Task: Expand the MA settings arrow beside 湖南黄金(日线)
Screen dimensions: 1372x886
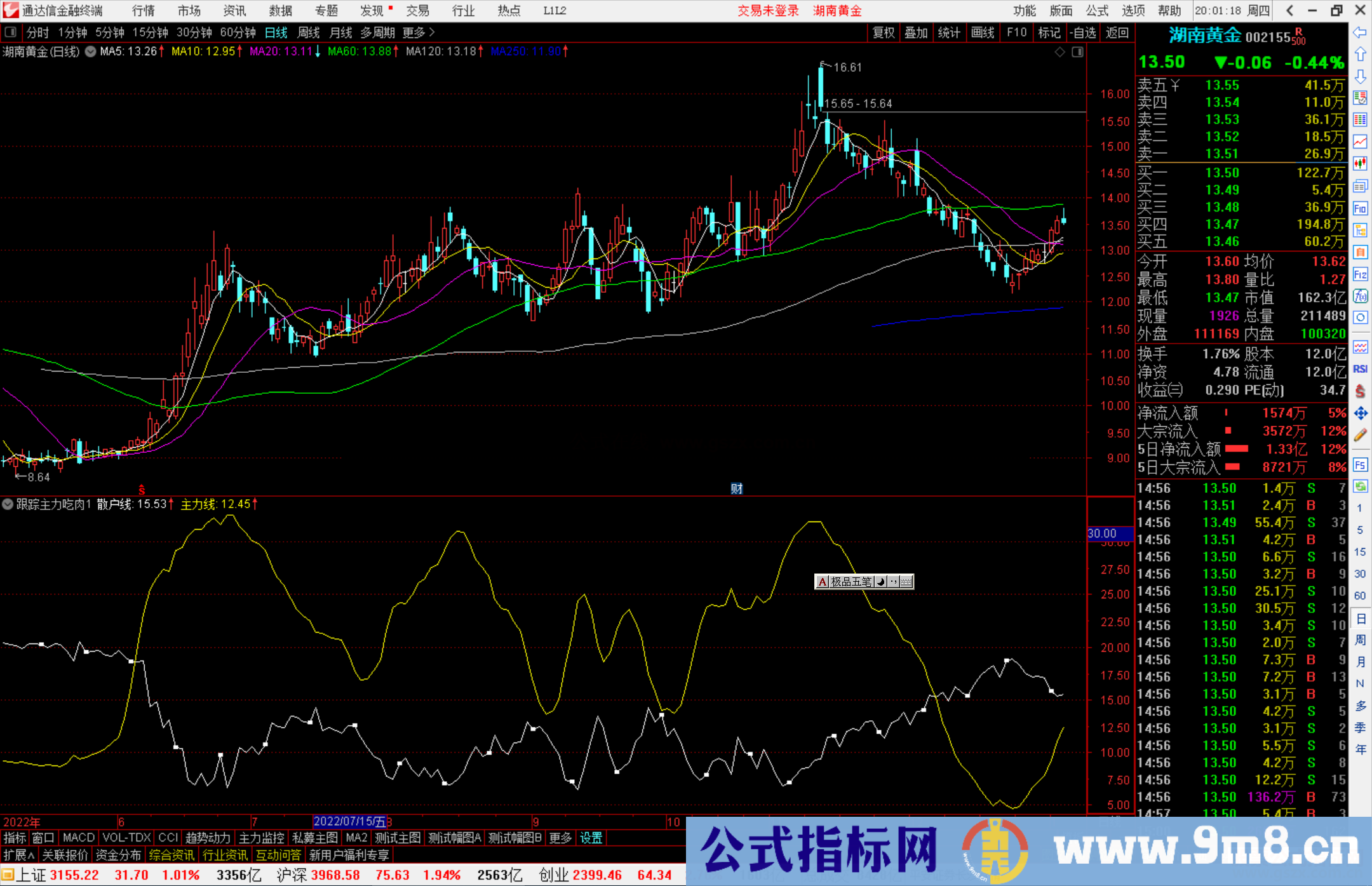Action: click(91, 52)
